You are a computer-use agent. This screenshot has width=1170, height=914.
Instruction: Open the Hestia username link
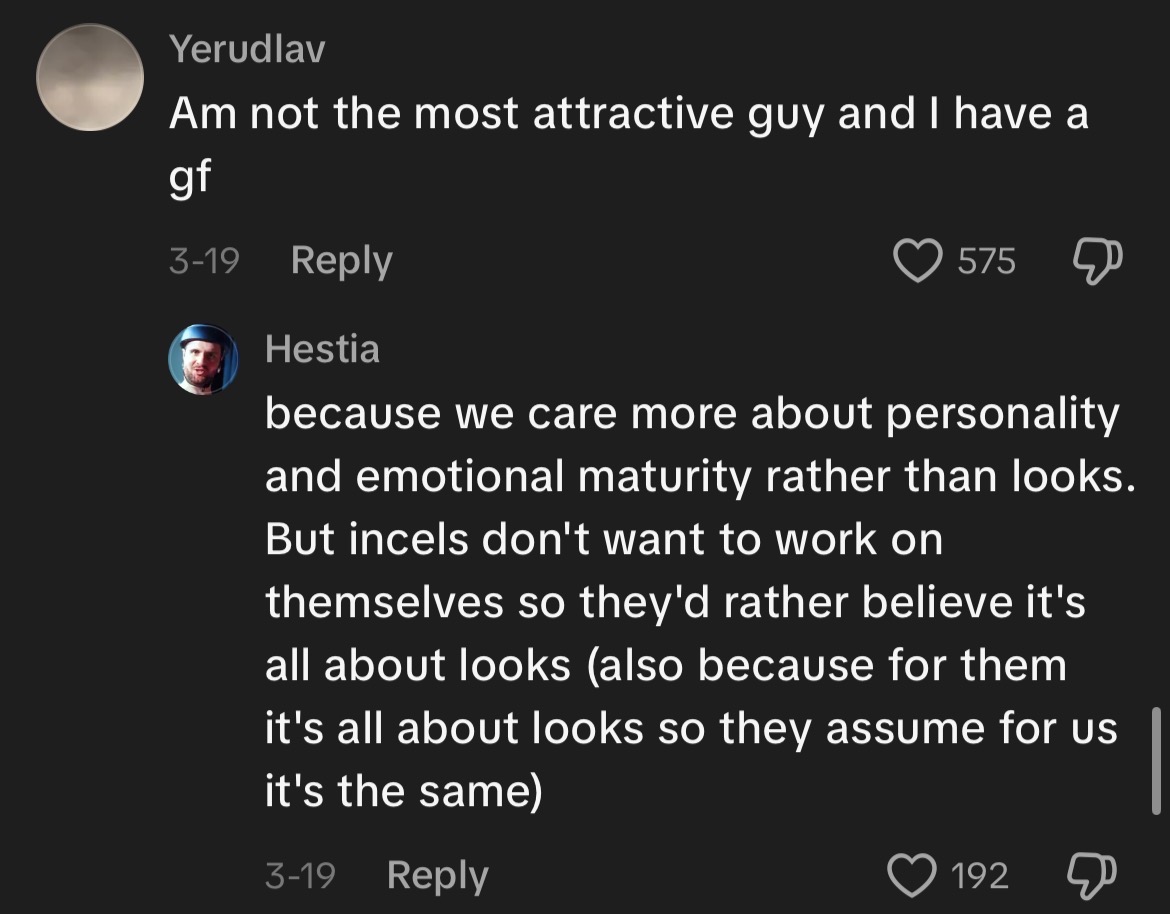322,349
